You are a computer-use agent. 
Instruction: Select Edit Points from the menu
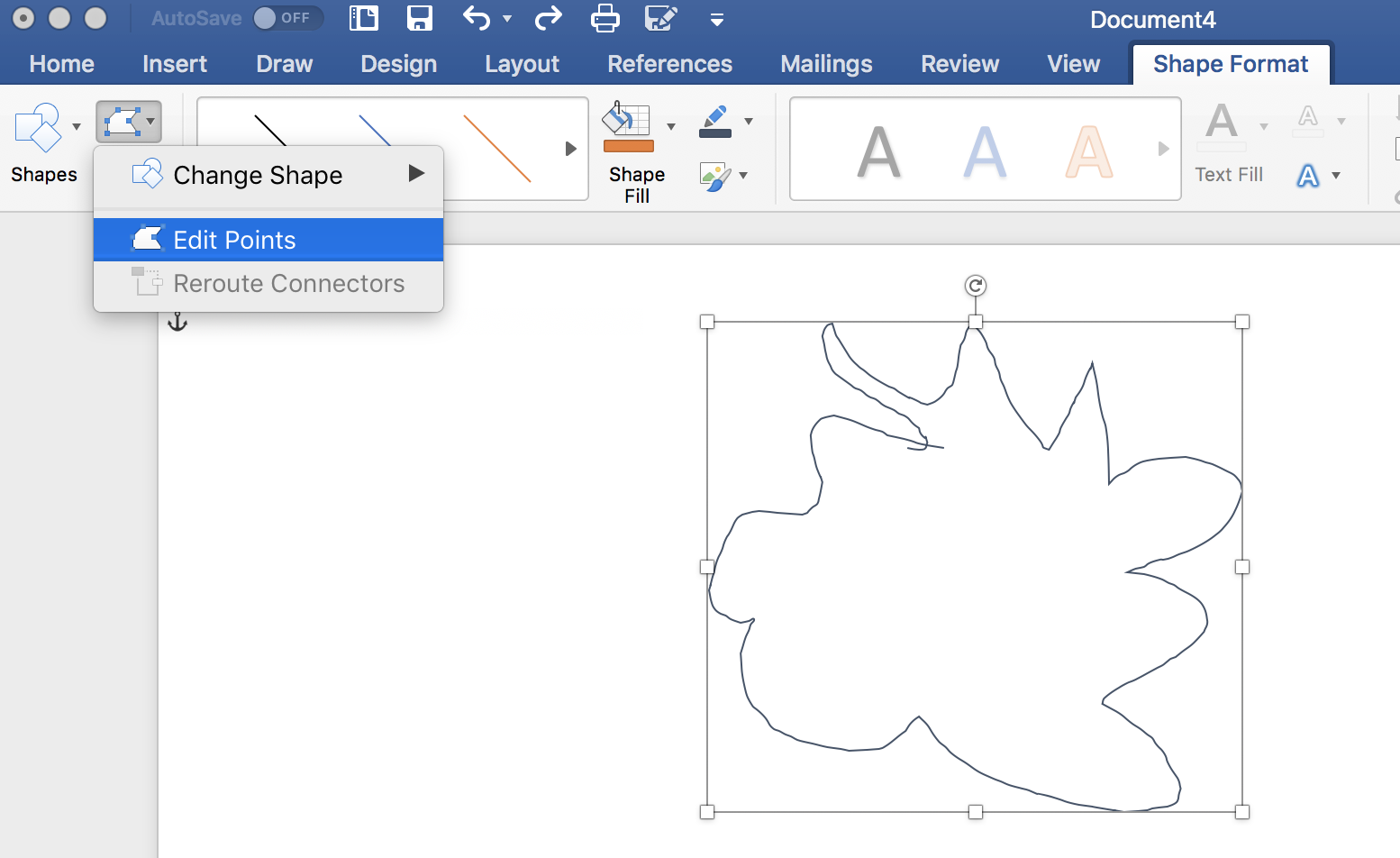click(x=234, y=240)
